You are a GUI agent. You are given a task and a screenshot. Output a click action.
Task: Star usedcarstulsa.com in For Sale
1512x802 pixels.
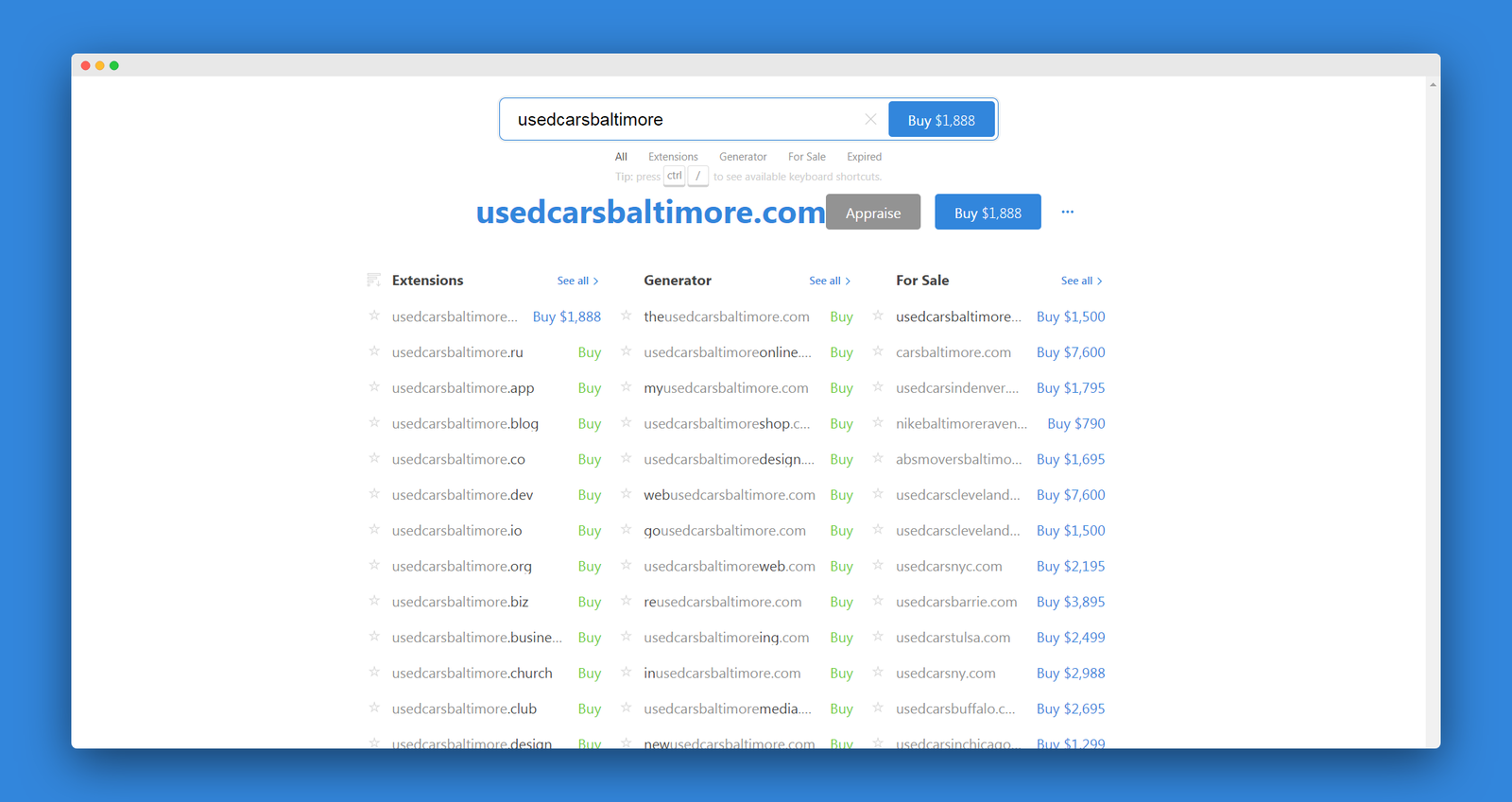coord(878,637)
